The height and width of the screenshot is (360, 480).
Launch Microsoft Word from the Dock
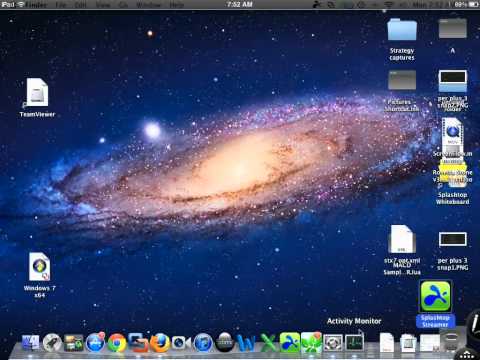(246, 343)
